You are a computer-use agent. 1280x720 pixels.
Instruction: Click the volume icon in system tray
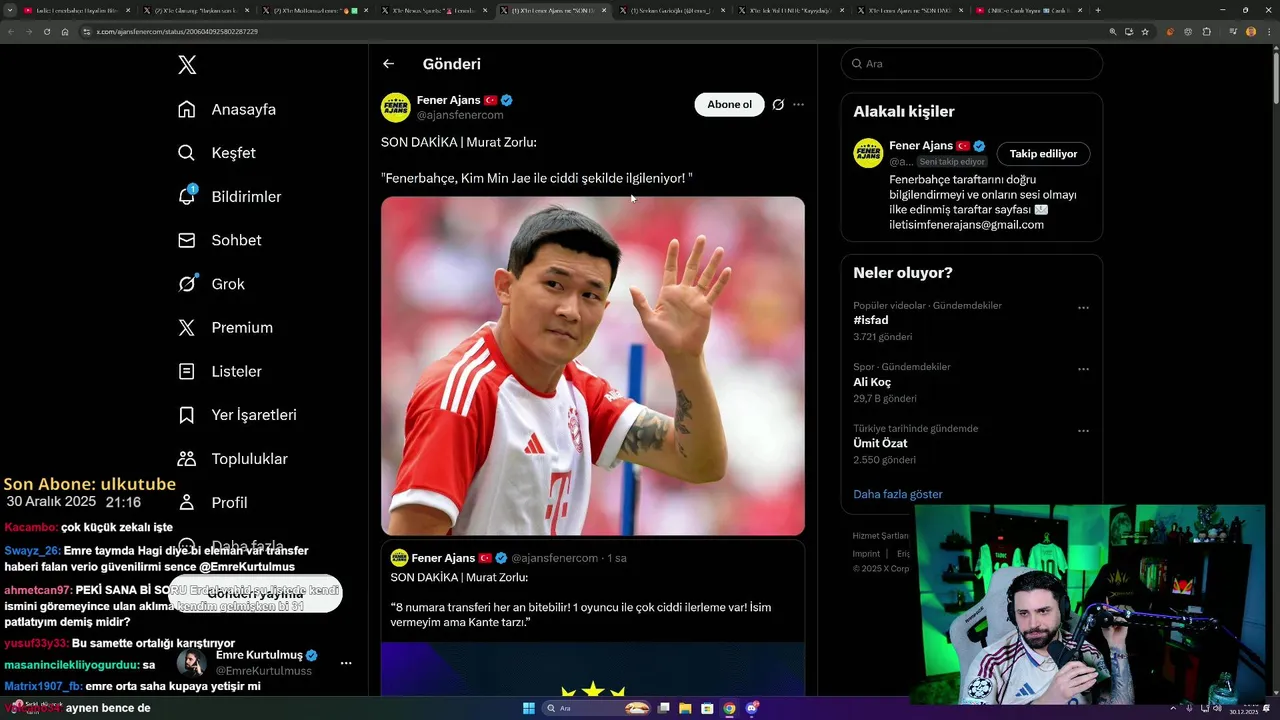[1216, 708]
